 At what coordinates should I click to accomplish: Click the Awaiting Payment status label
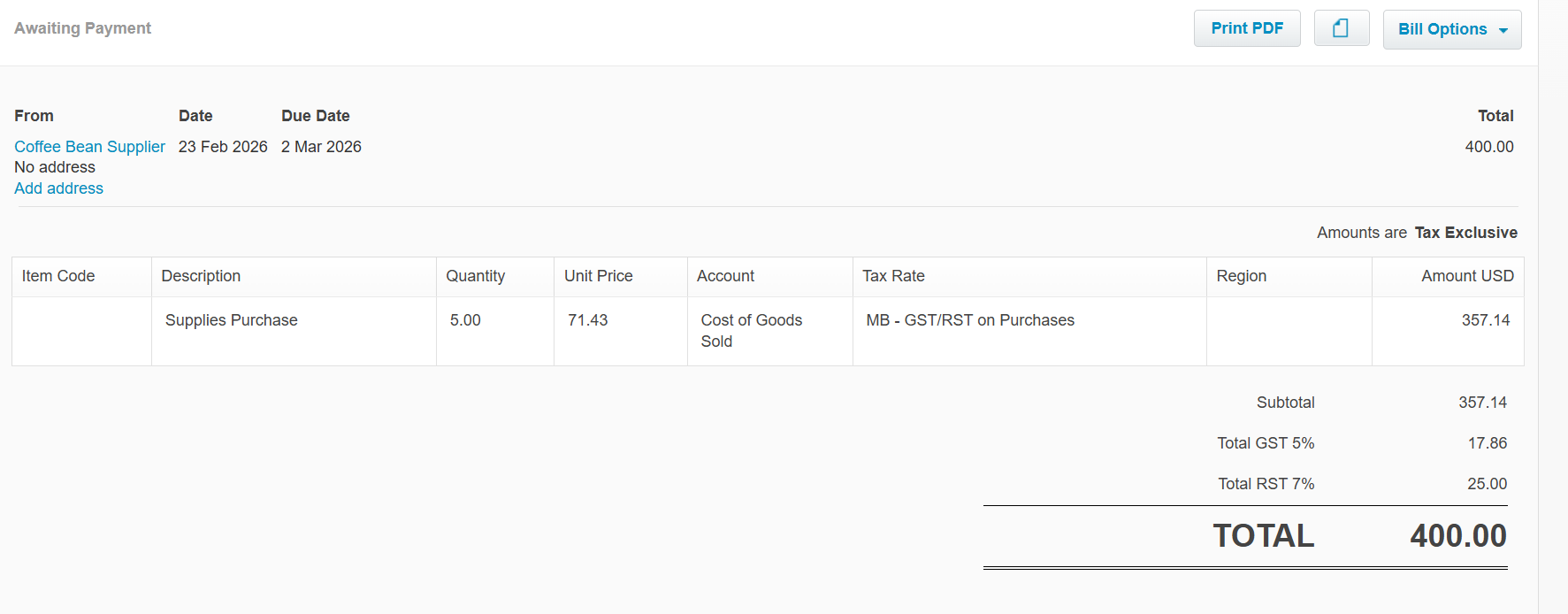pos(82,28)
